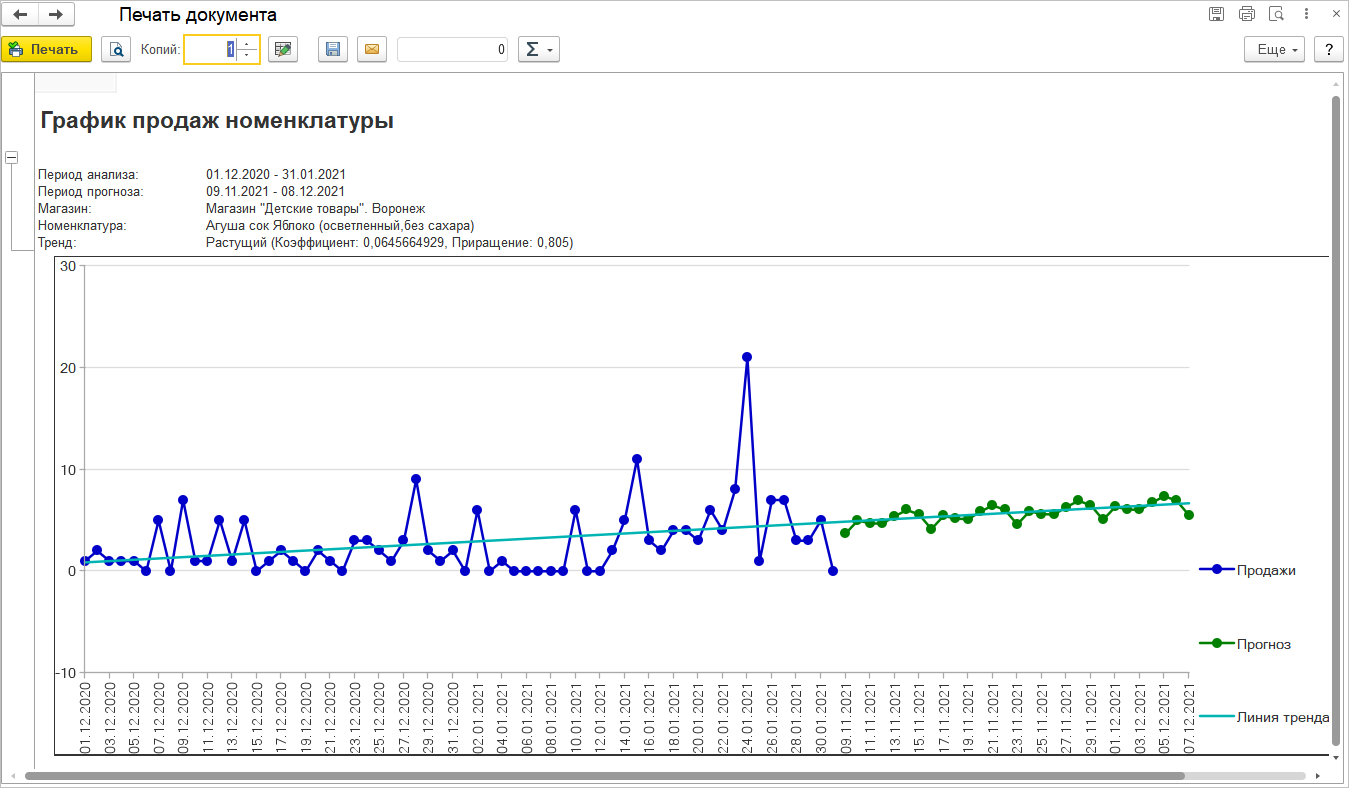Open the Еще dropdown menu
This screenshot has height=788, width=1349.
click(1275, 49)
